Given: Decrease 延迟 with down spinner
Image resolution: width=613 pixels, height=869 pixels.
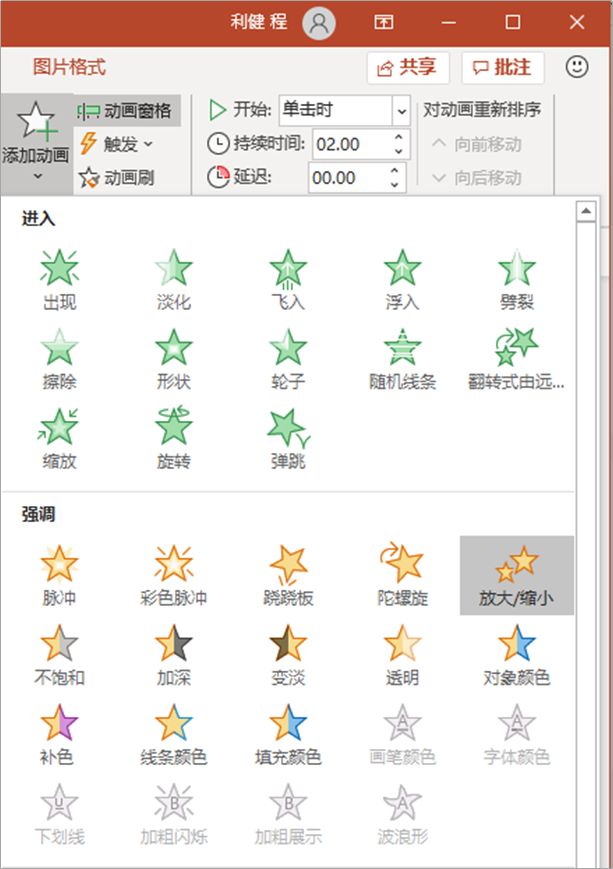Looking at the screenshot, I should (394, 185).
